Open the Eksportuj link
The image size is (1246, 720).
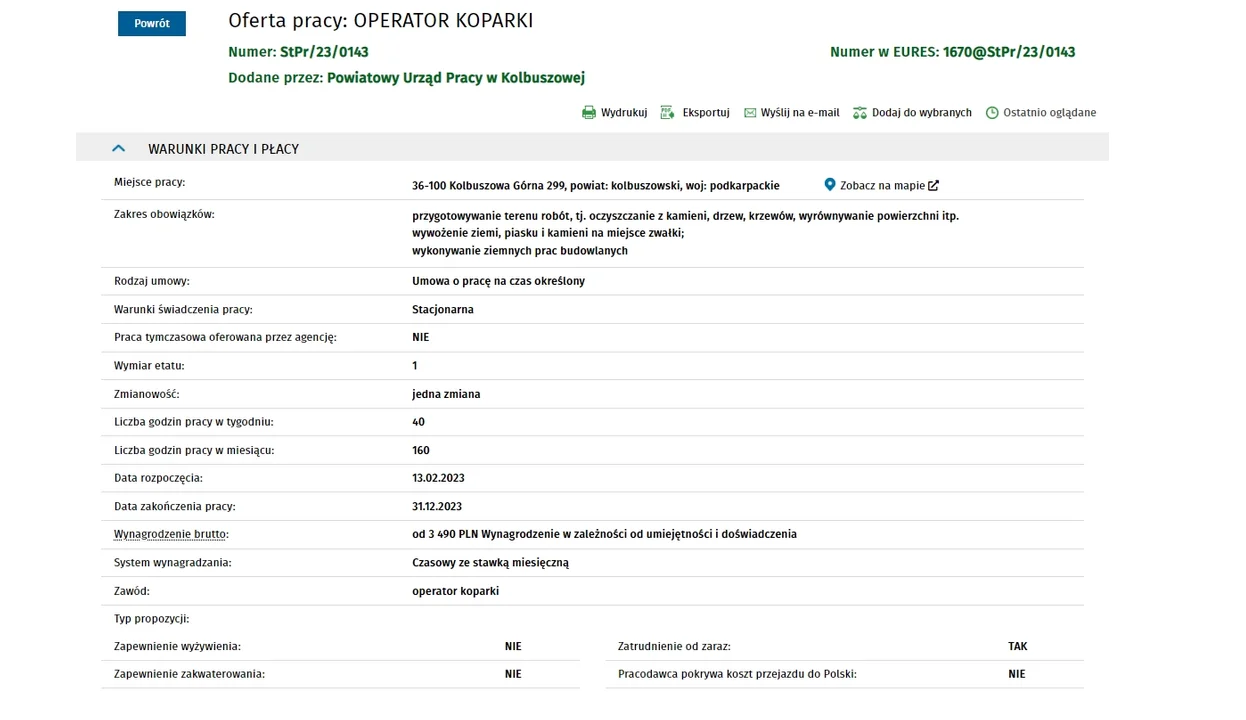coord(706,113)
